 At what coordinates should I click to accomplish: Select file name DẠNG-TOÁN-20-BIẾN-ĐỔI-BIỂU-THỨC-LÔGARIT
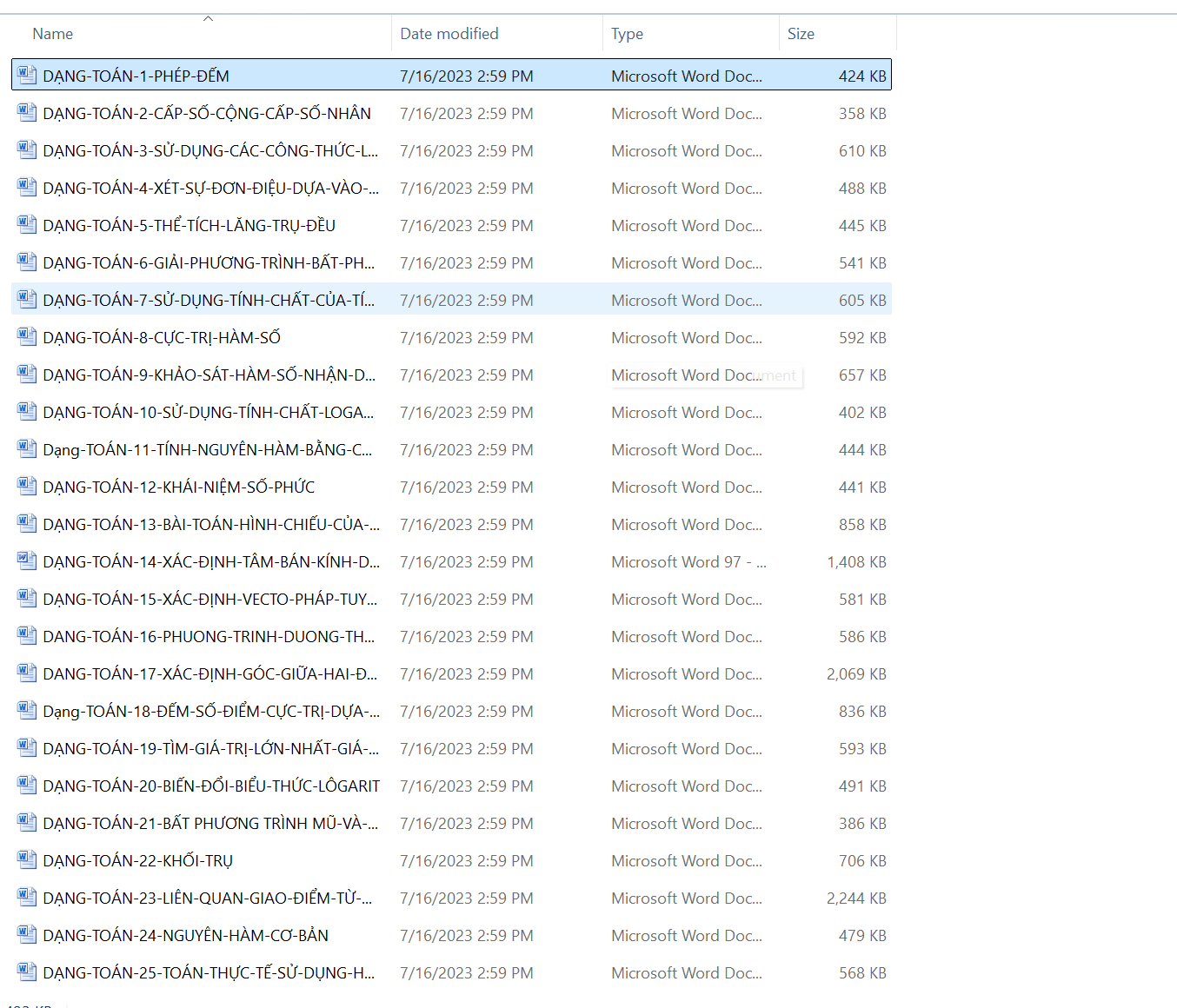tap(211, 786)
